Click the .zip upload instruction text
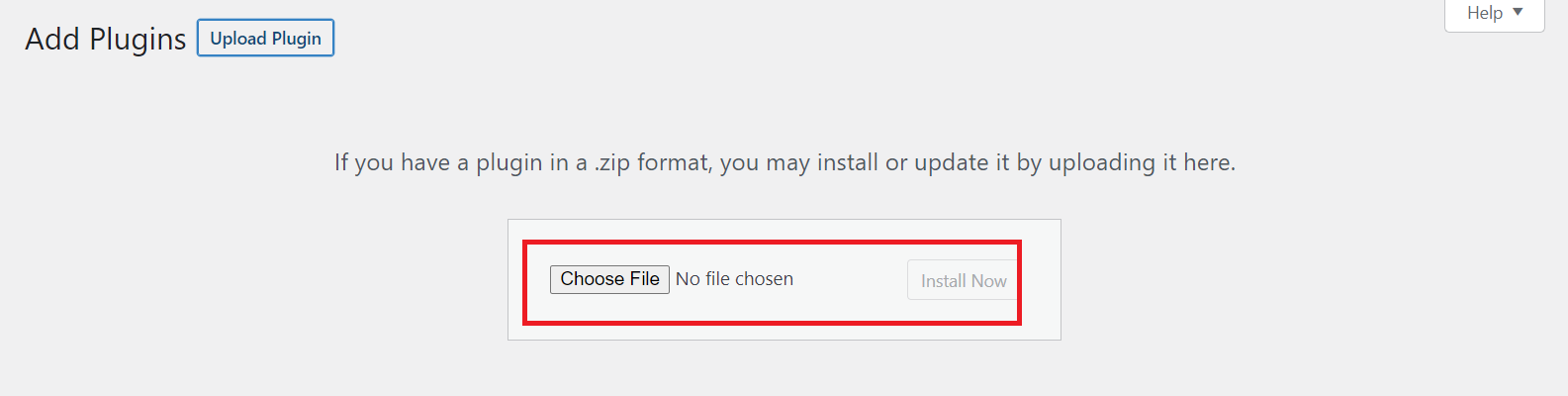 784,162
